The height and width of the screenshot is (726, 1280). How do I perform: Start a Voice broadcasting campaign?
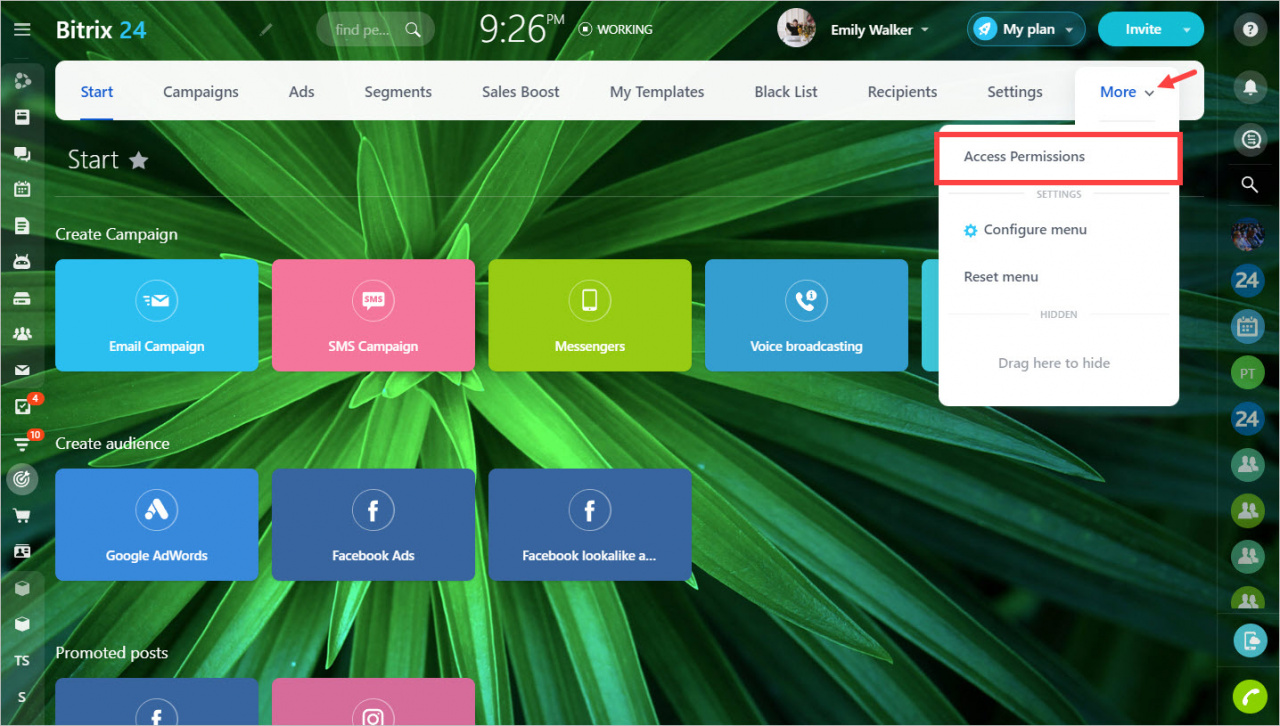coord(806,316)
